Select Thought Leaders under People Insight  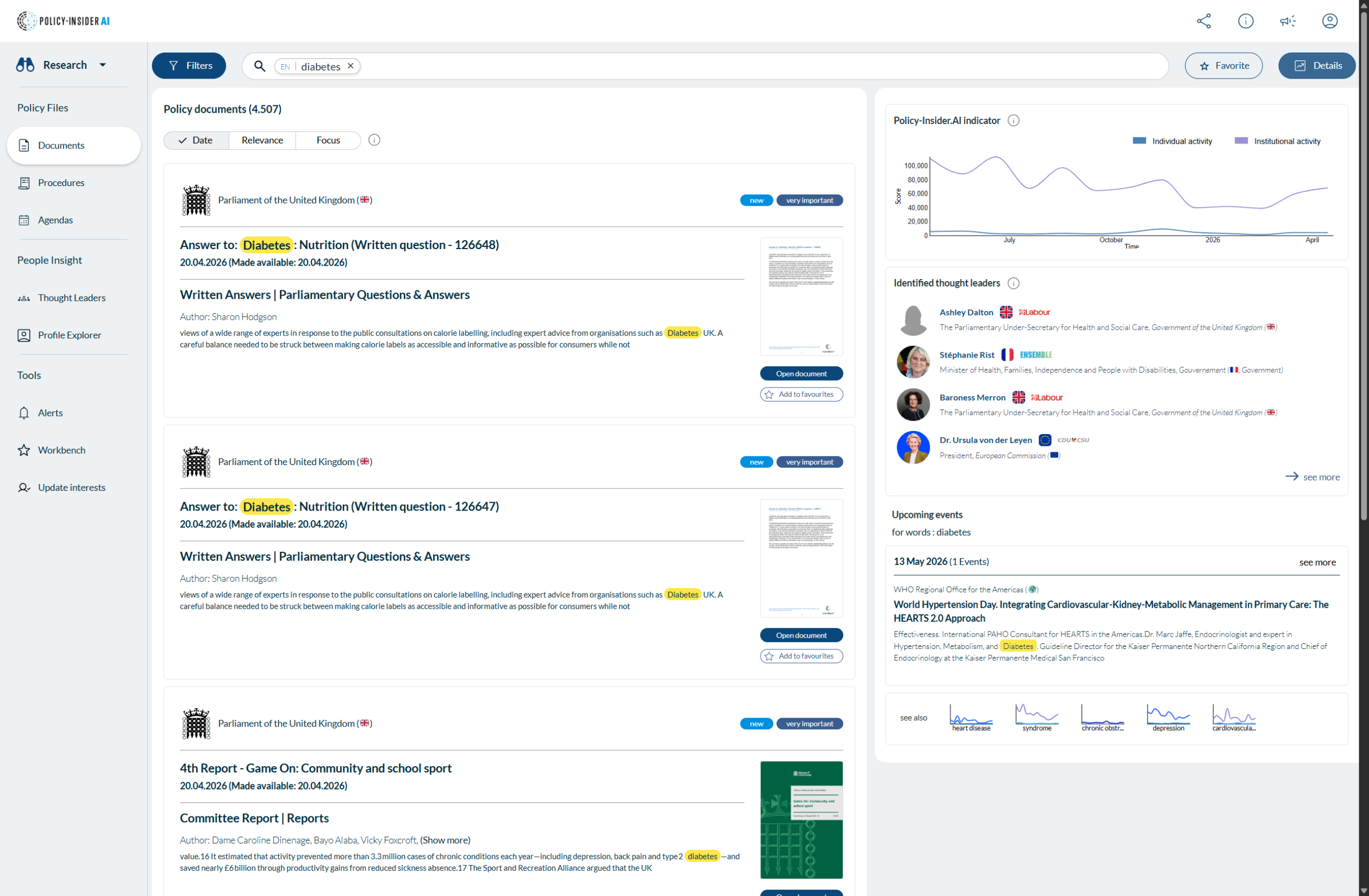(x=71, y=297)
